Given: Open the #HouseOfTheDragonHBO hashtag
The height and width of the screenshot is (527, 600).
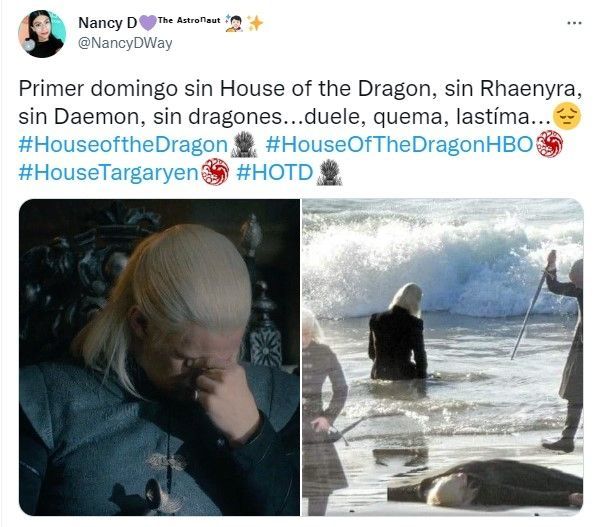Looking at the screenshot, I should [x=399, y=145].
